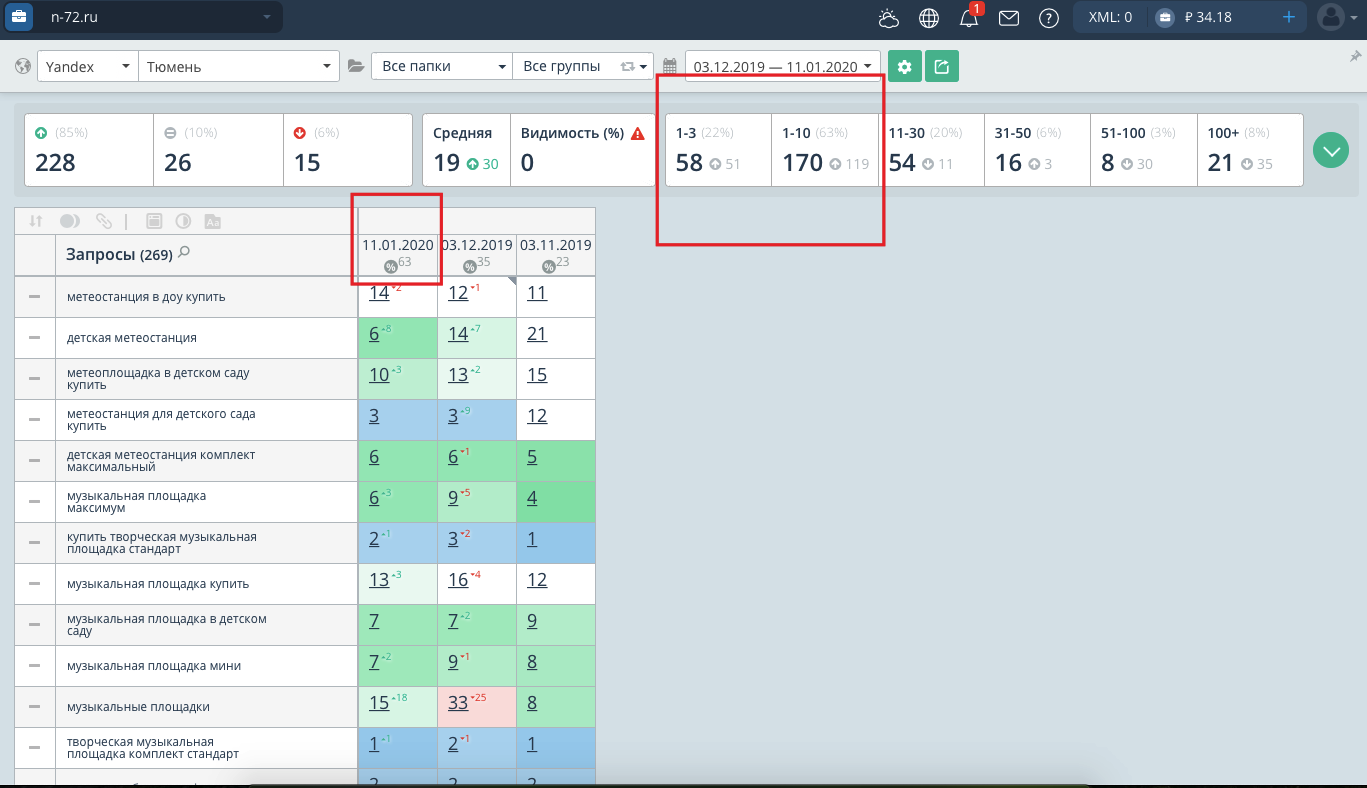Click the window layout icon in table toolbar

coord(154,221)
